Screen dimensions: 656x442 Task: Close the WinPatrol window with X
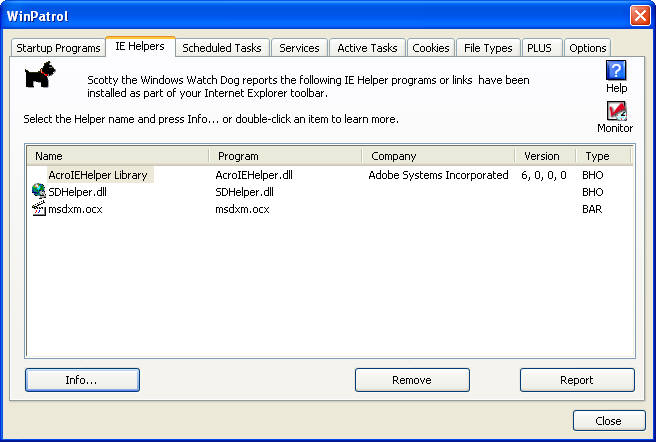tap(640, 15)
